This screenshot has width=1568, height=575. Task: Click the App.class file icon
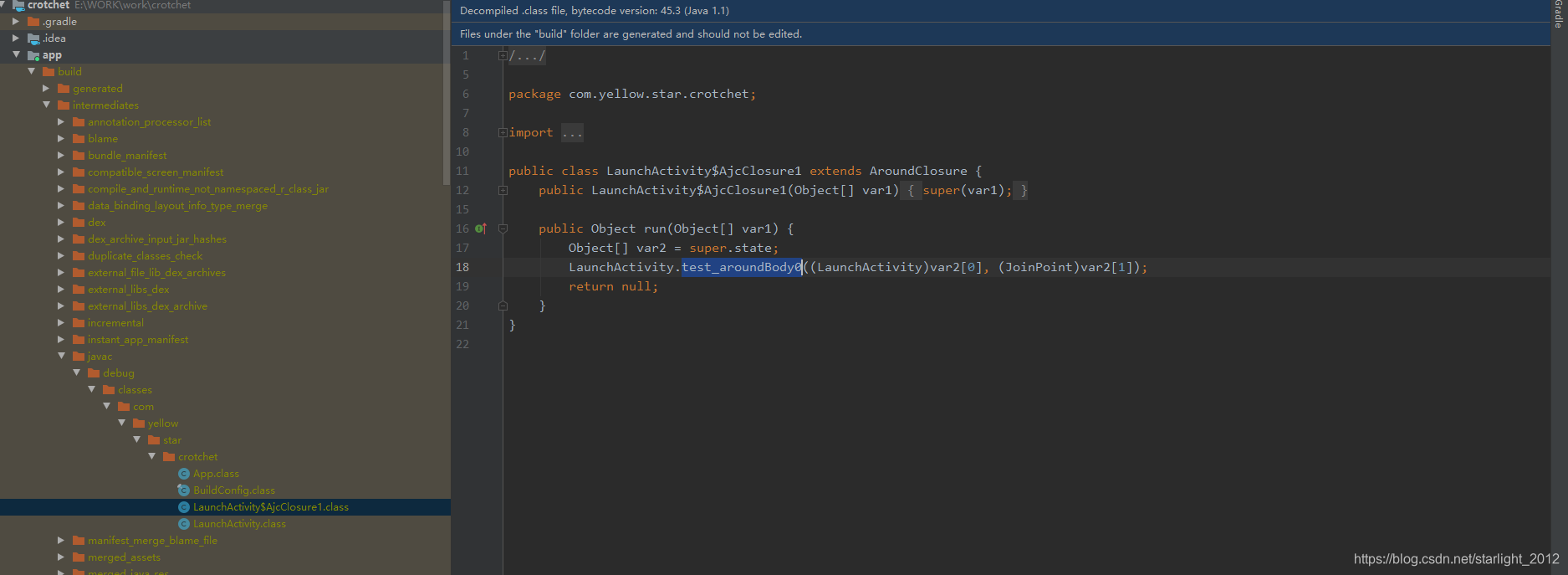click(184, 474)
